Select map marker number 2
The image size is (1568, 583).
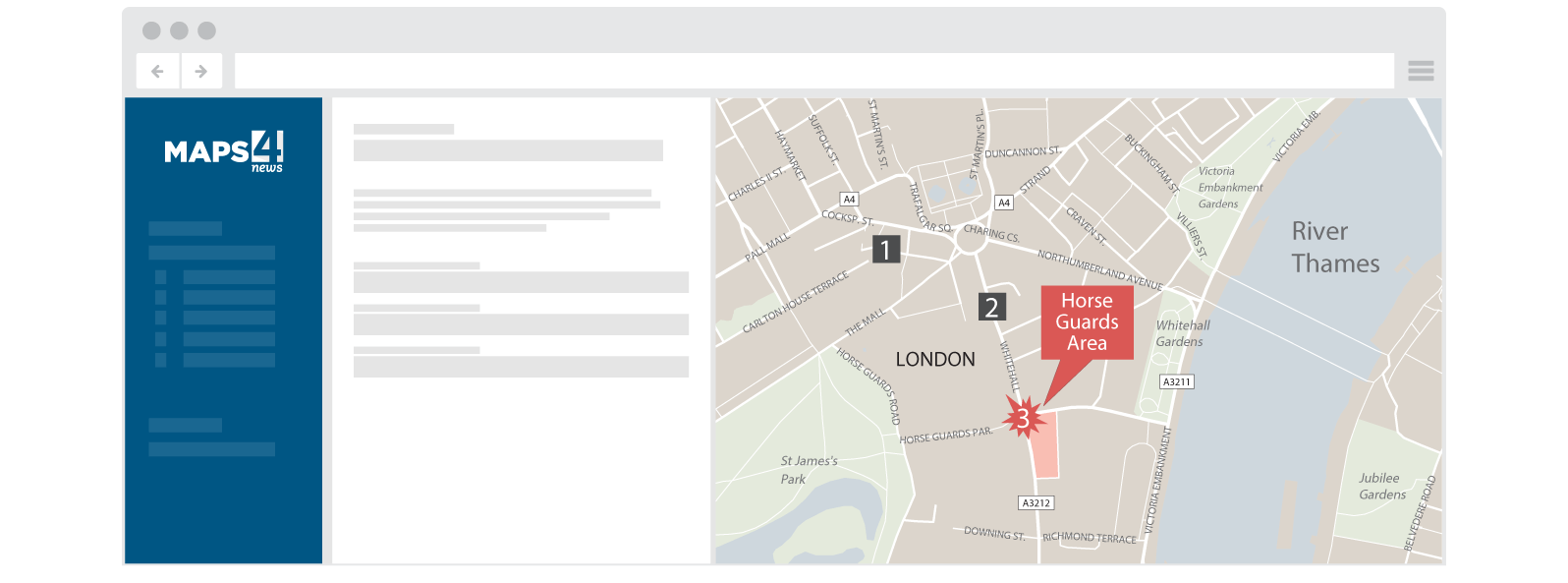[992, 308]
